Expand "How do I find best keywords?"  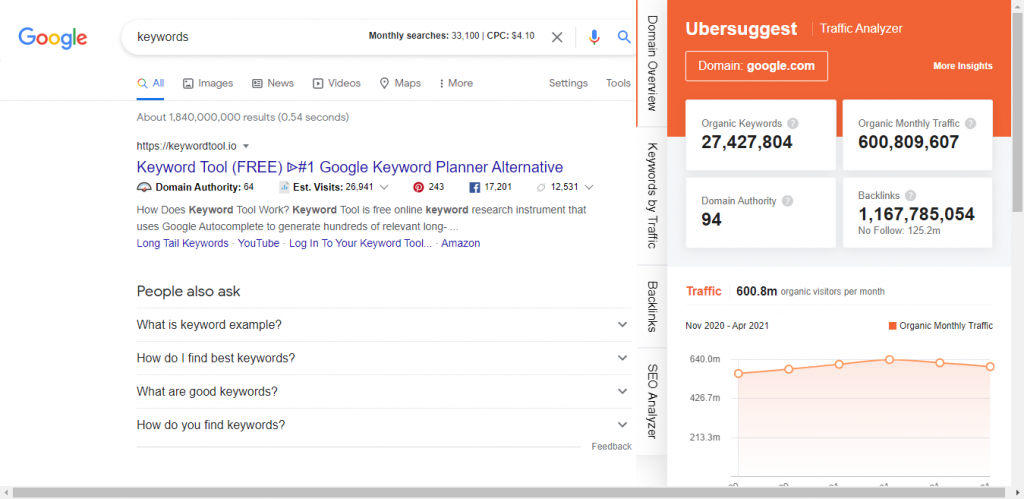pos(384,358)
